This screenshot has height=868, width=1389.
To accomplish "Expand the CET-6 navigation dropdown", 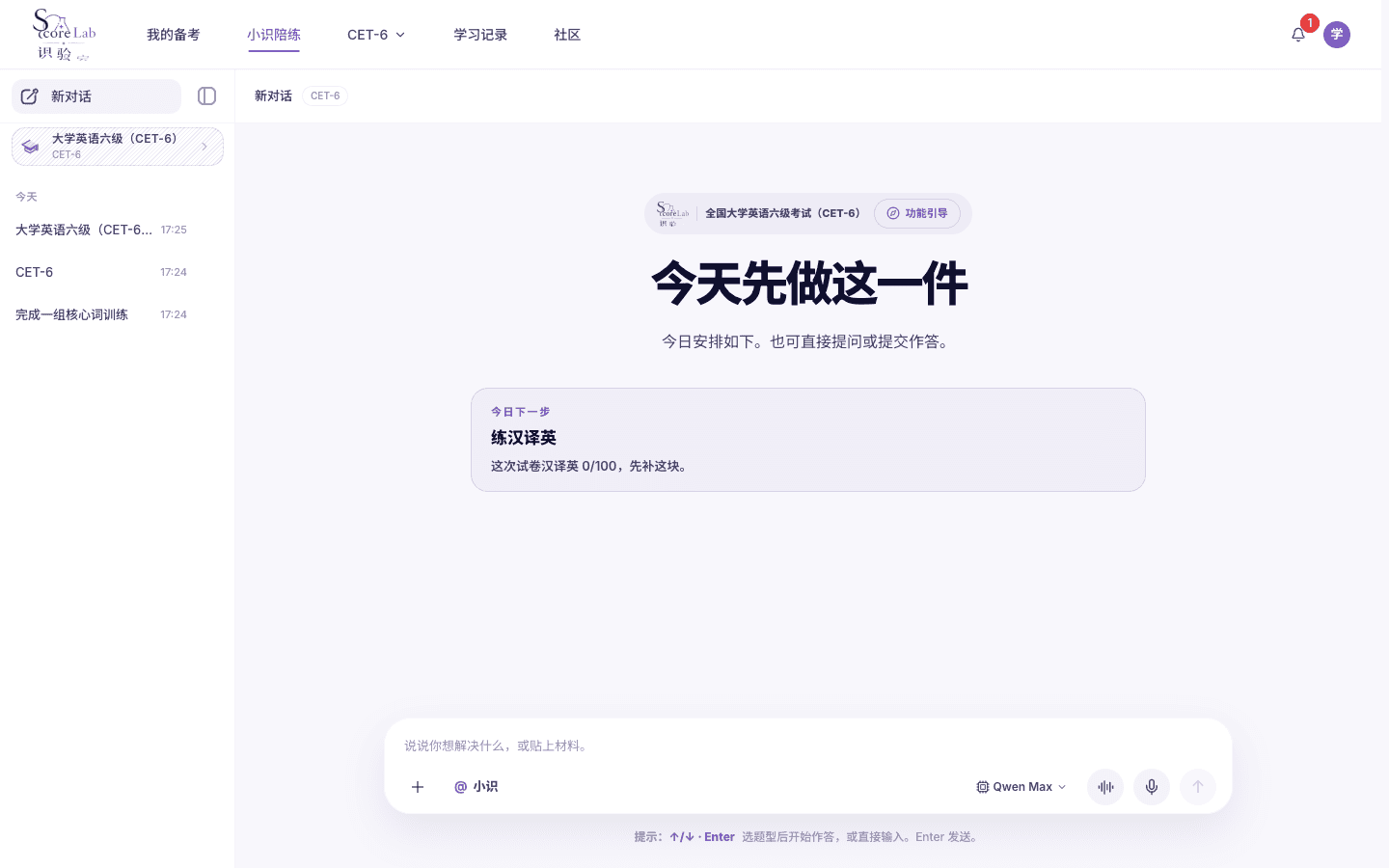I will [x=376, y=35].
